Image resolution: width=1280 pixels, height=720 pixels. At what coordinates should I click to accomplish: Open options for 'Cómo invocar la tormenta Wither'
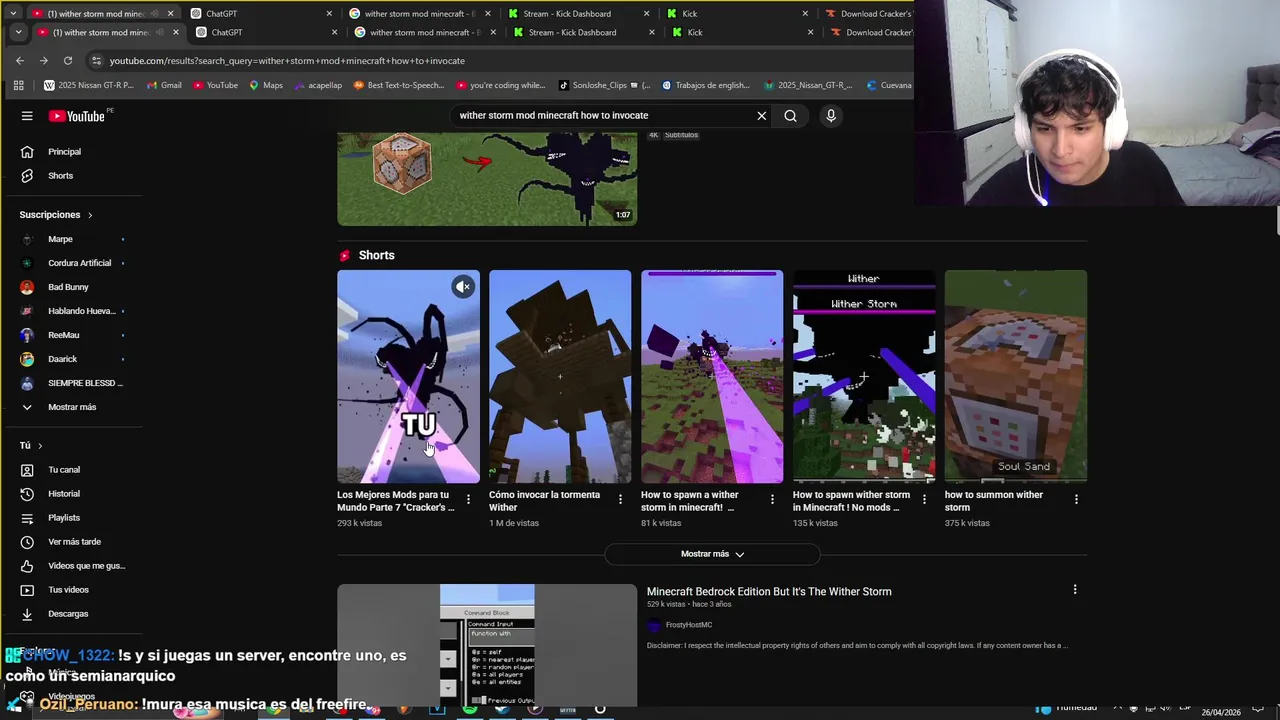tap(620, 499)
